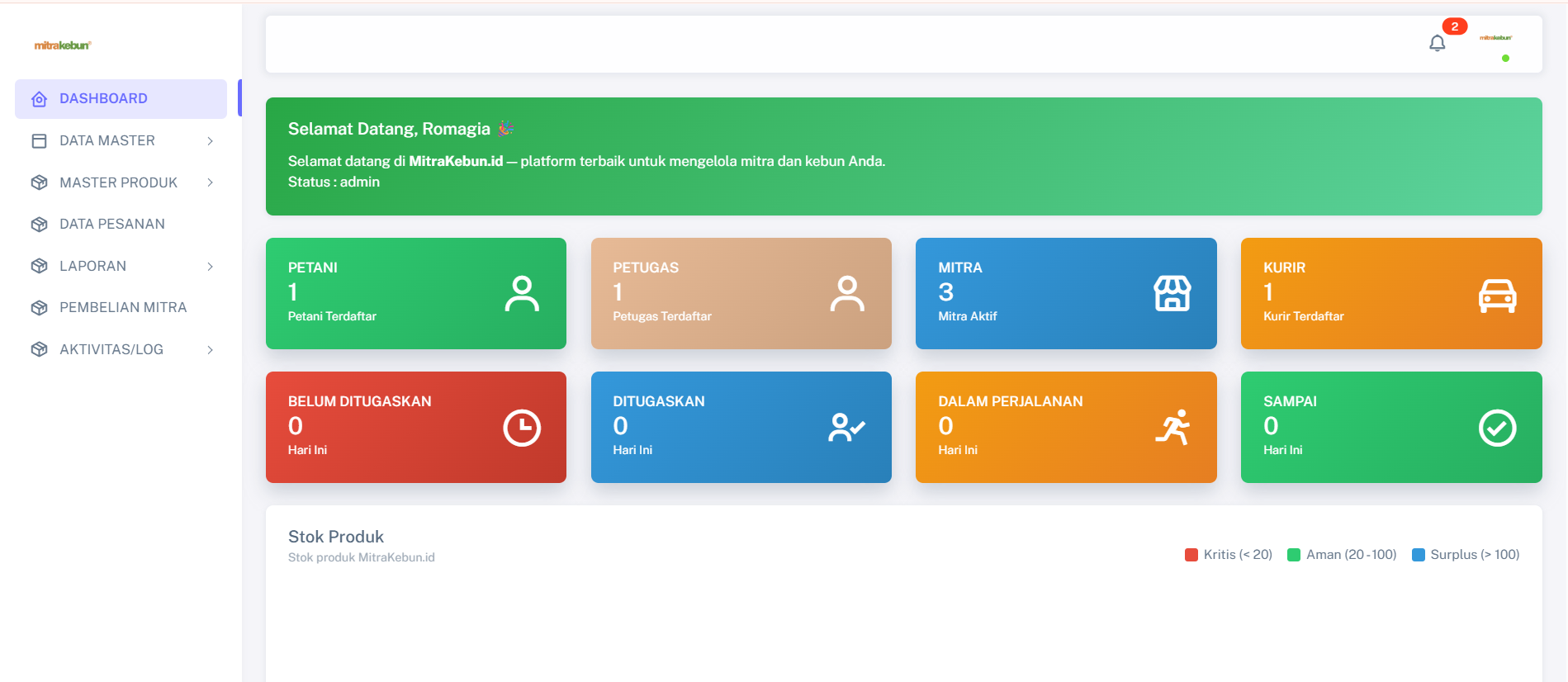The width and height of the screenshot is (1568, 682).
Task: Click the Master Produk box icon
Action: pos(39,182)
